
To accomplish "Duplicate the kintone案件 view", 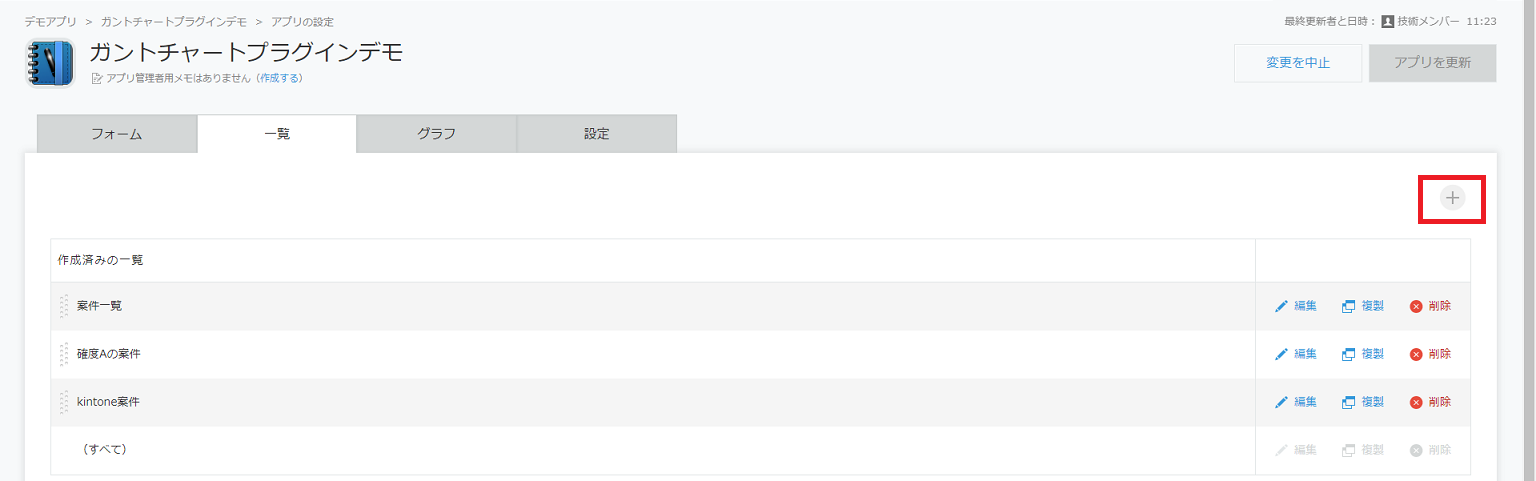I will point(1363,402).
